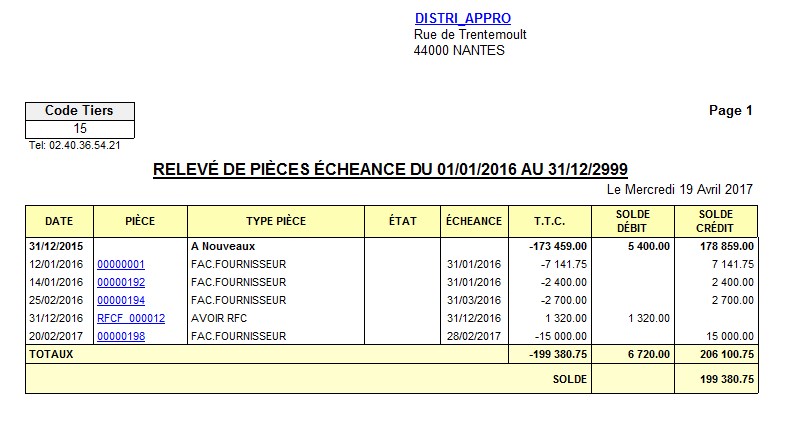Select the SOLDE CRÉDIT column header
787x429 pixels.
pos(716,221)
